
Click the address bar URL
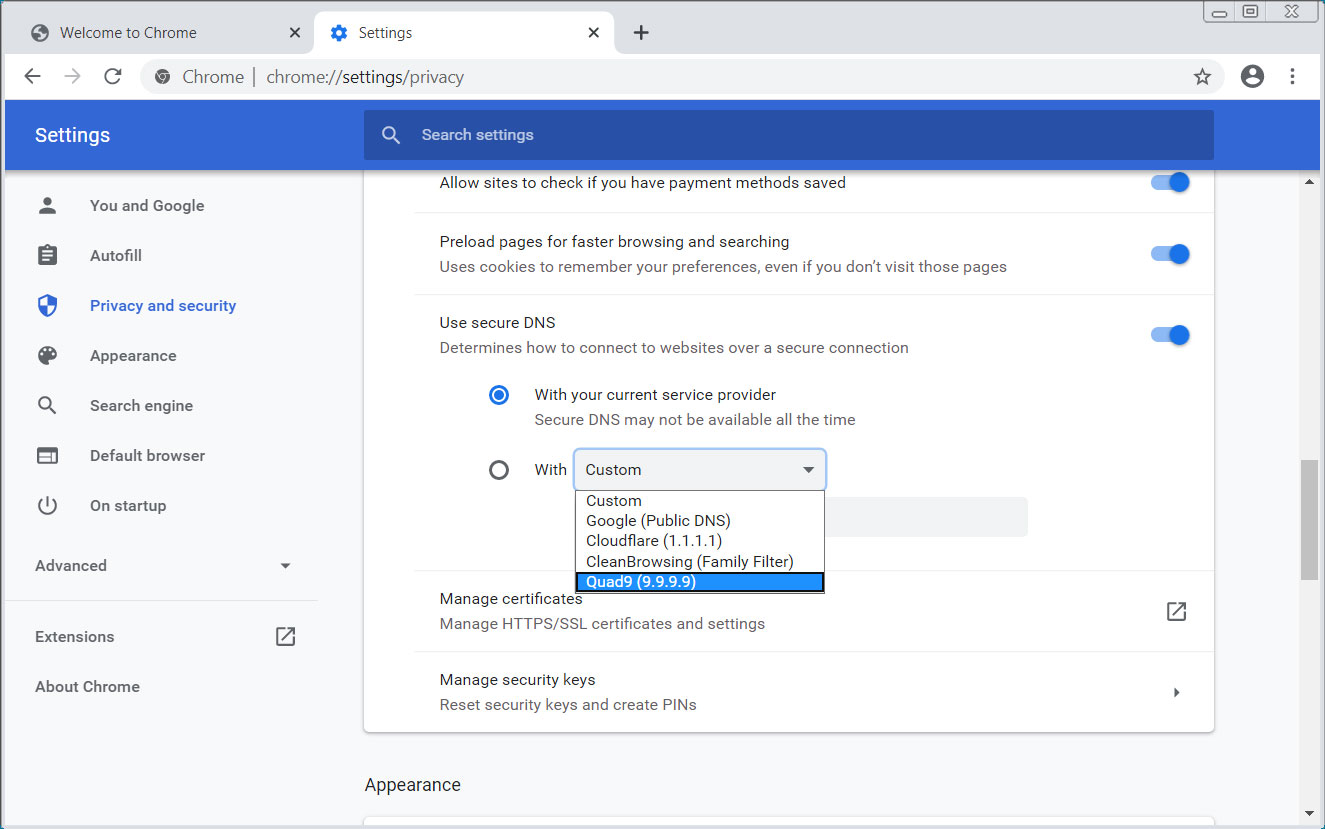click(364, 77)
